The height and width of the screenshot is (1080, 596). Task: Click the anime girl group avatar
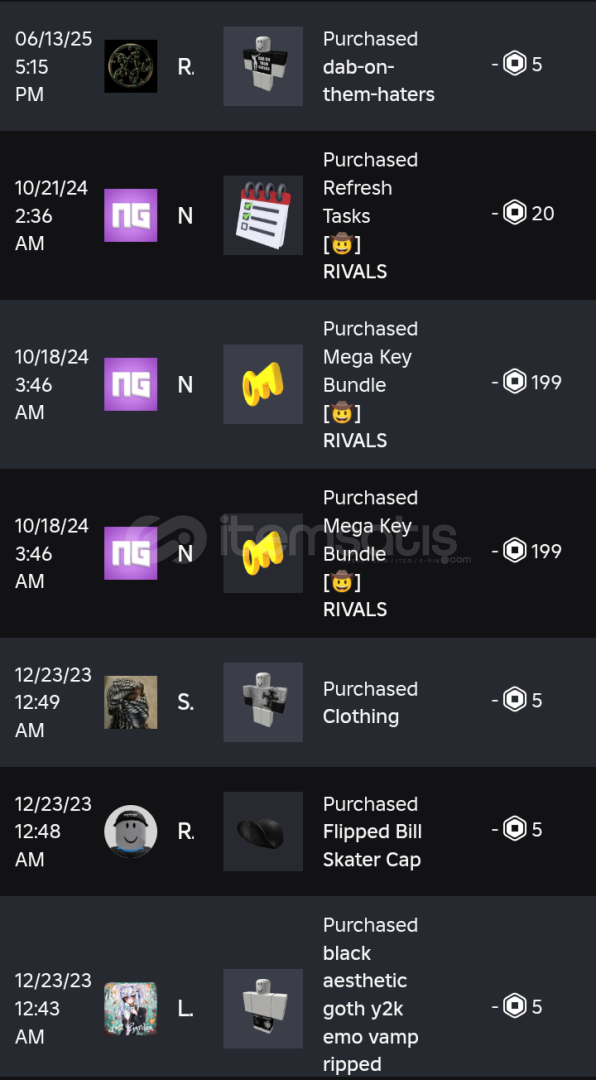[130, 1008]
